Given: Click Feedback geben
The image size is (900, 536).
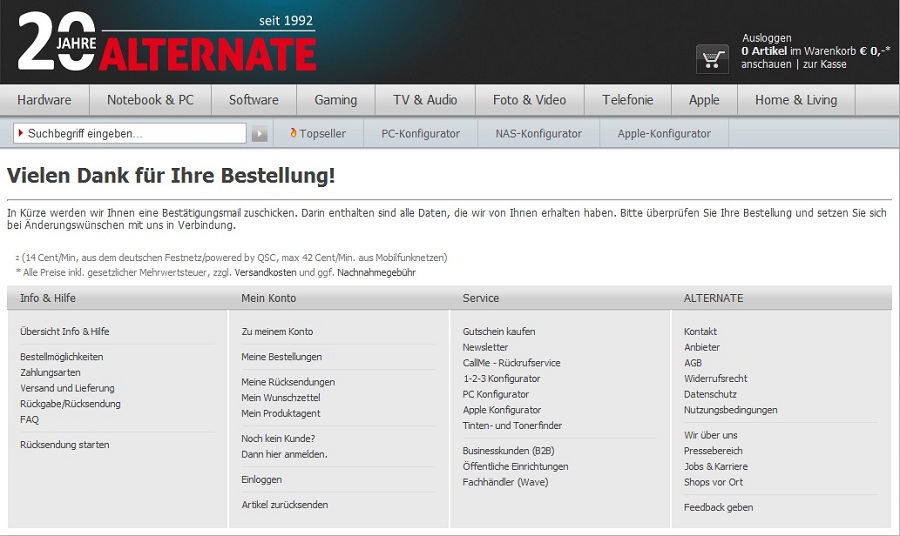Looking at the screenshot, I should pos(718,507).
